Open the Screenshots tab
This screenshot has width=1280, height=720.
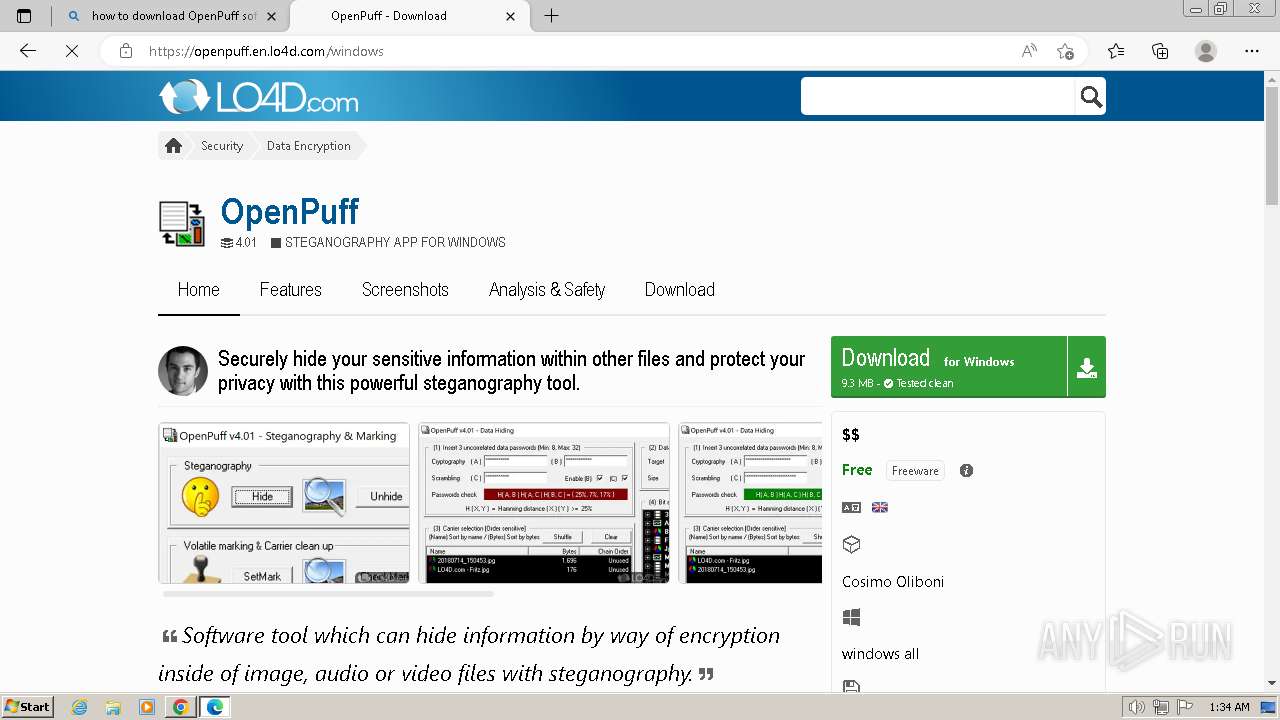[405, 290]
